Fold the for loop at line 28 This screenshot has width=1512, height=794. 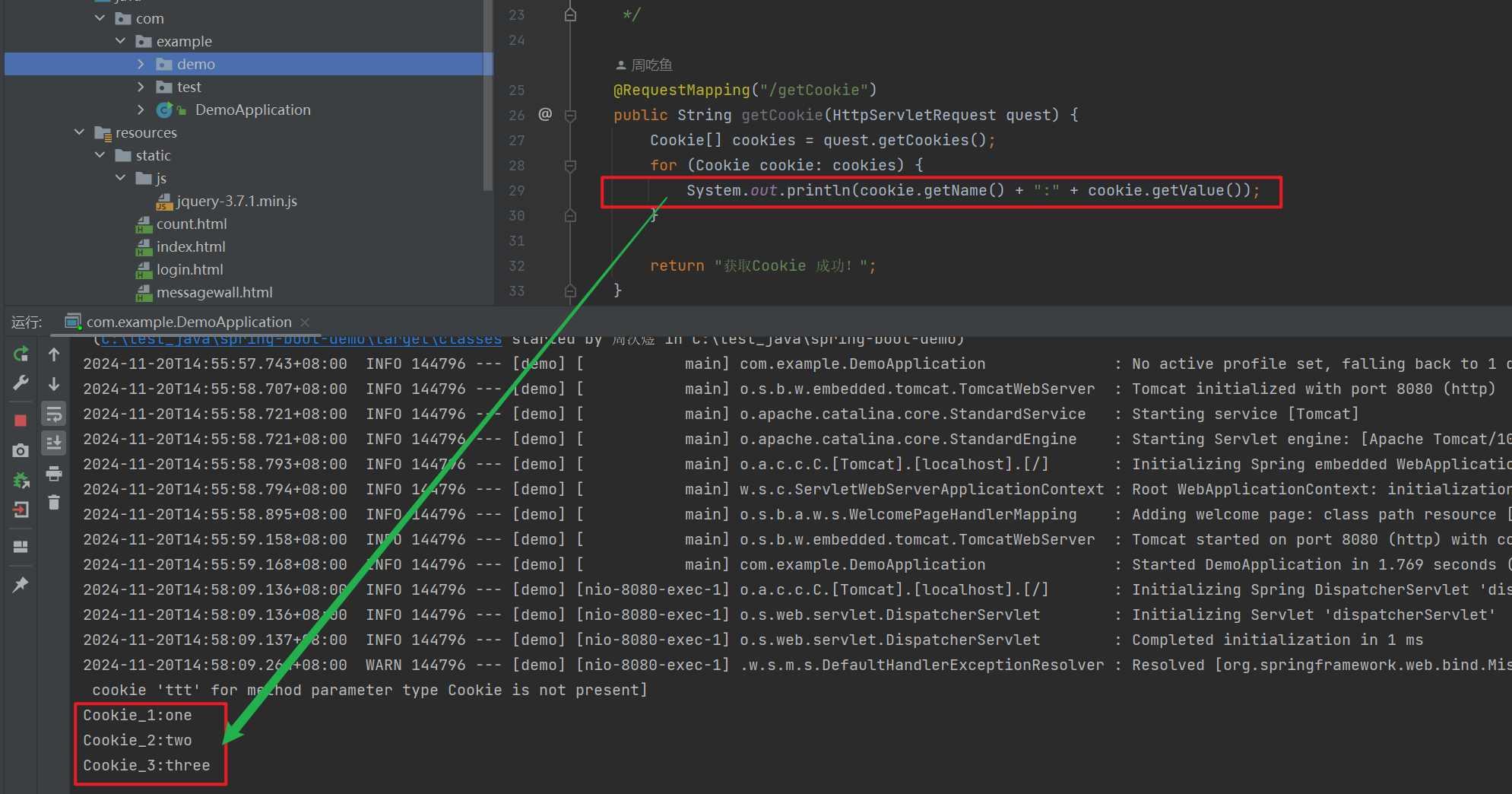(x=570, y=165)
